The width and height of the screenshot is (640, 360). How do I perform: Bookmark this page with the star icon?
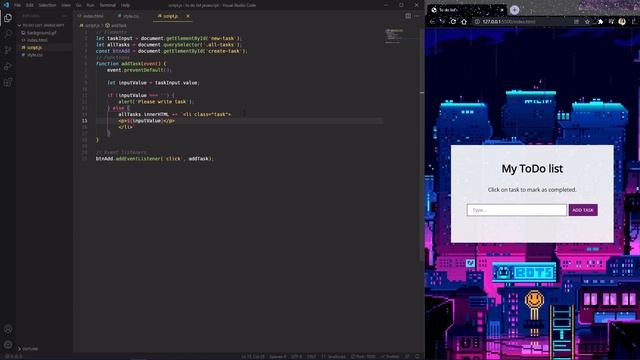587,22
